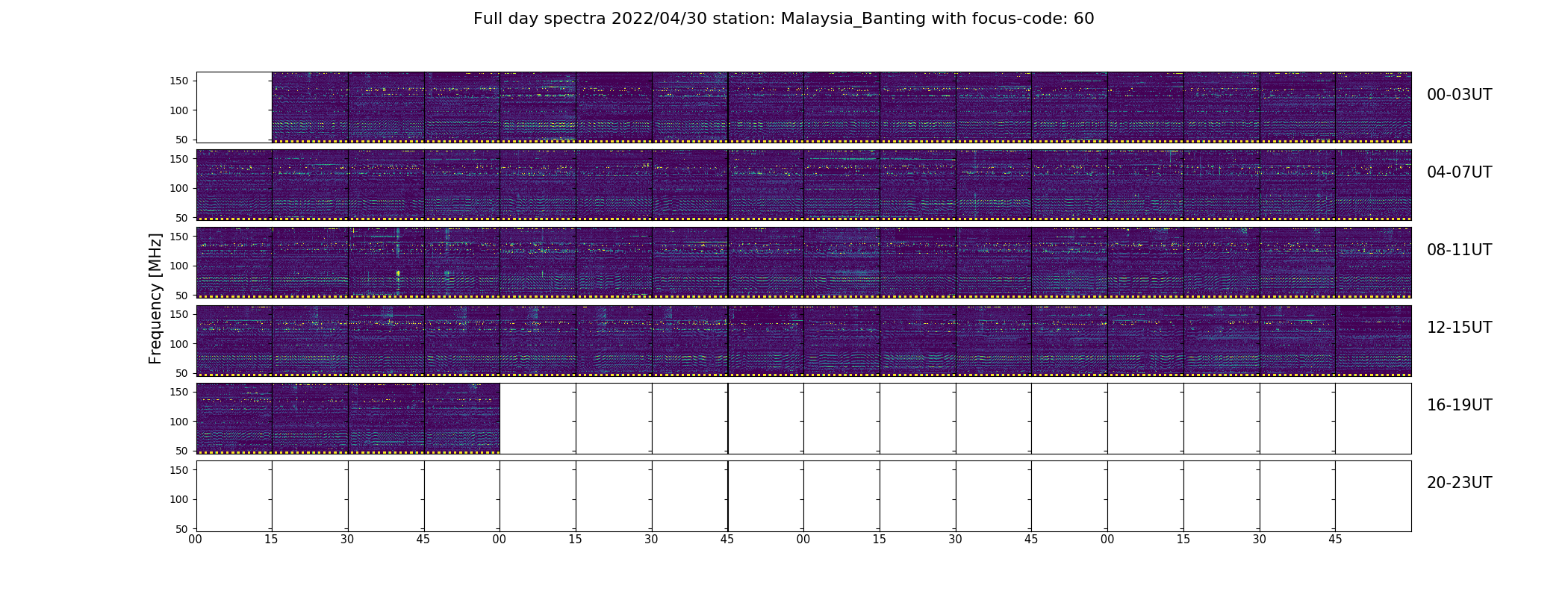
Task: Click the 50 tick of the 08-11UT row
Action: point(182,295)
